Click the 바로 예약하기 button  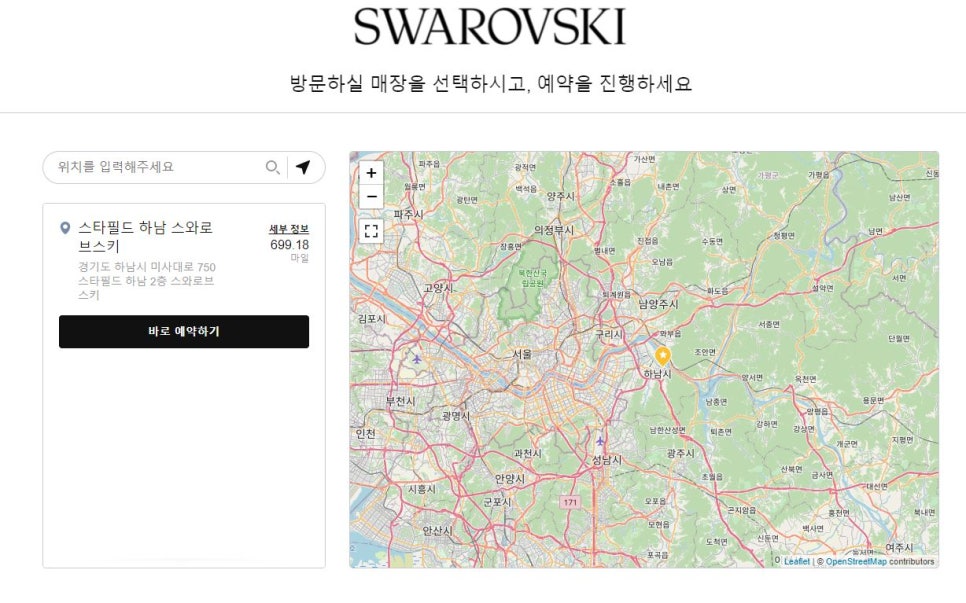[184, 331]
